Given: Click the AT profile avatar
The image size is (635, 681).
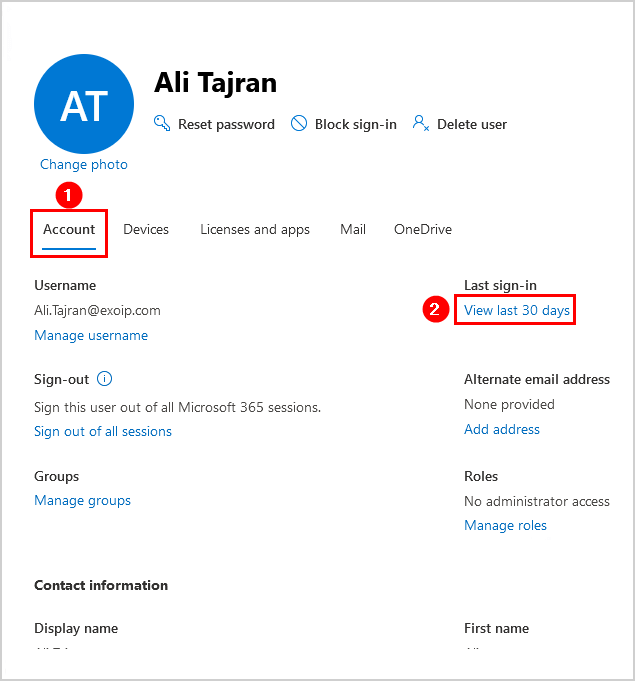Looking at the screenshot, I should tap(84, 103).
